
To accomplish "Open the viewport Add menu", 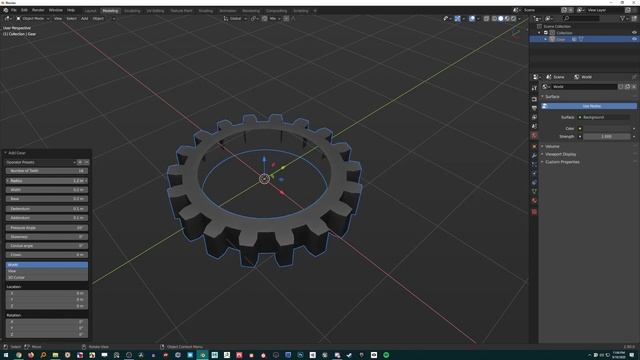I will click(84, 18).
